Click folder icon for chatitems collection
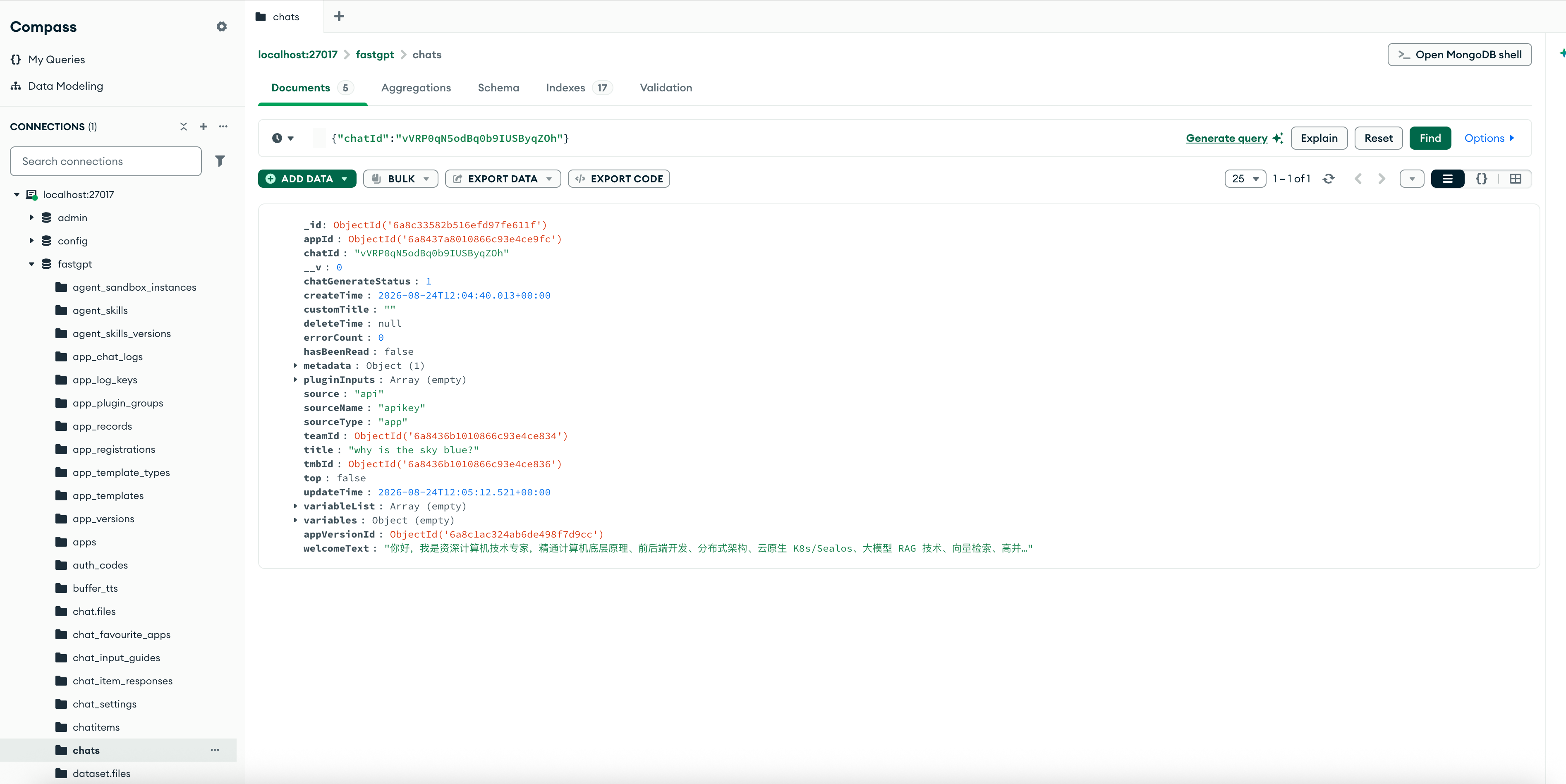 click(61, 727)
